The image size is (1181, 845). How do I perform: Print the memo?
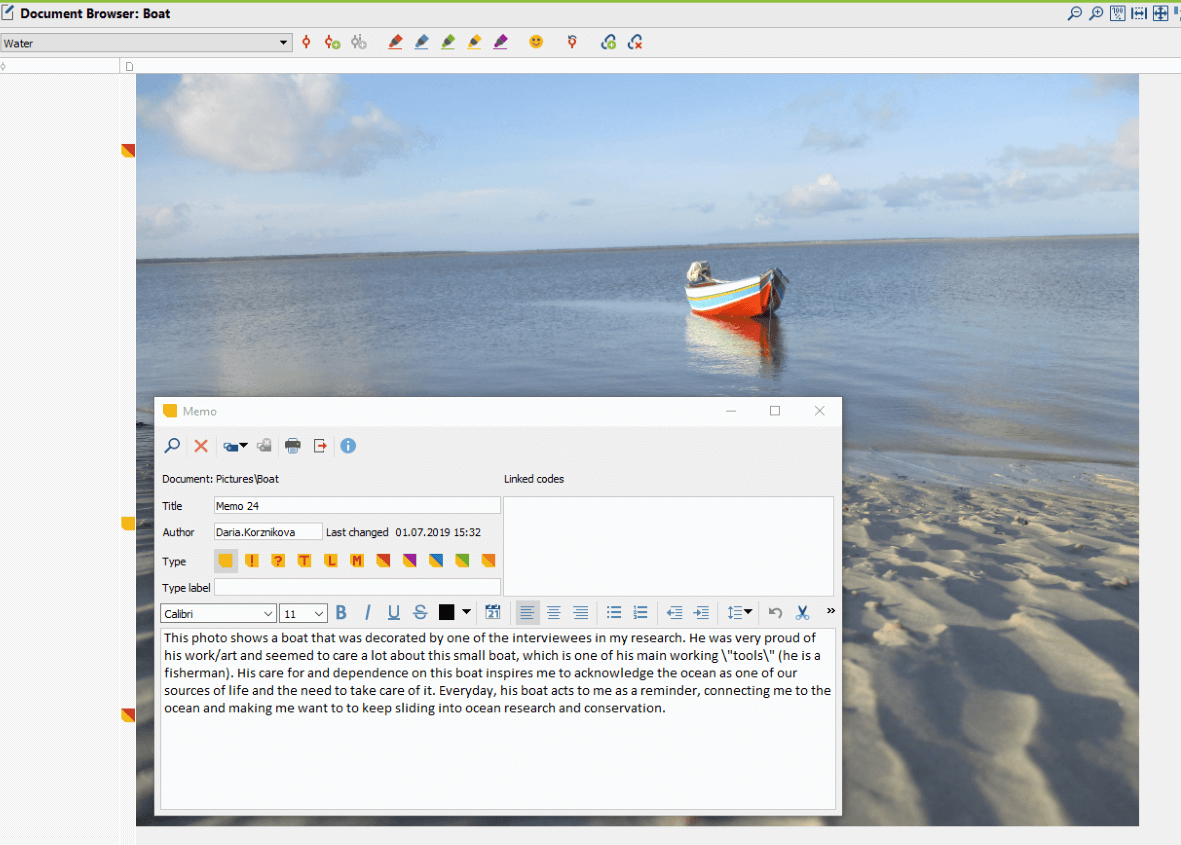point(293,446)
